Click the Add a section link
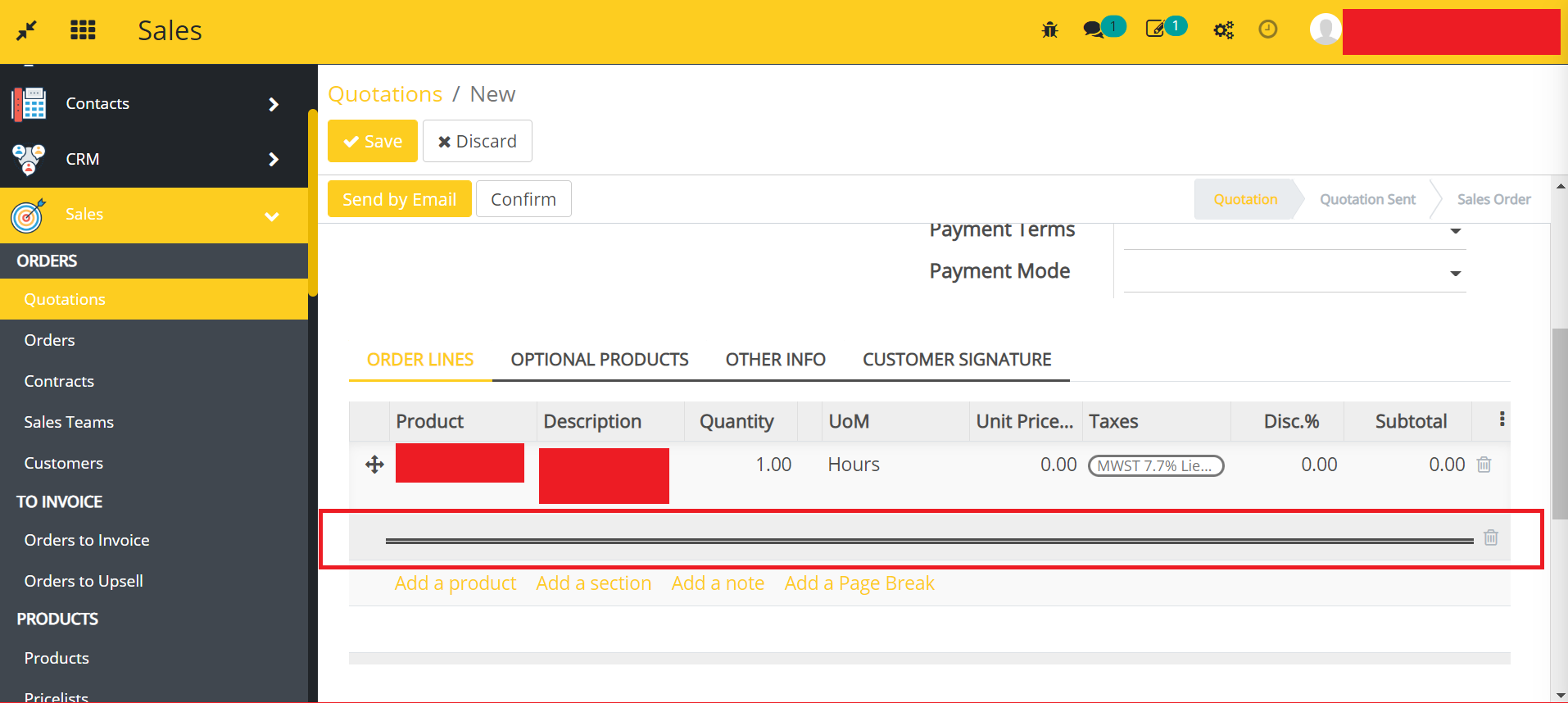 pos(593,583)
